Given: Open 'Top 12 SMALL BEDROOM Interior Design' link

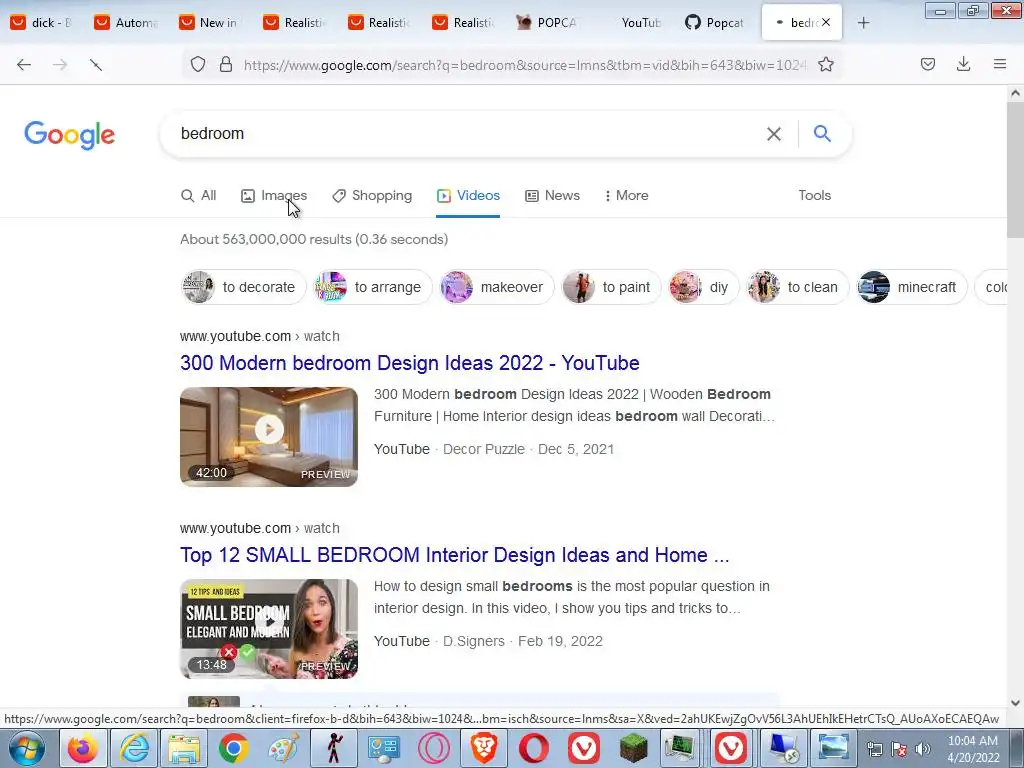Looking at the screenshot, I should pos(455,554).
